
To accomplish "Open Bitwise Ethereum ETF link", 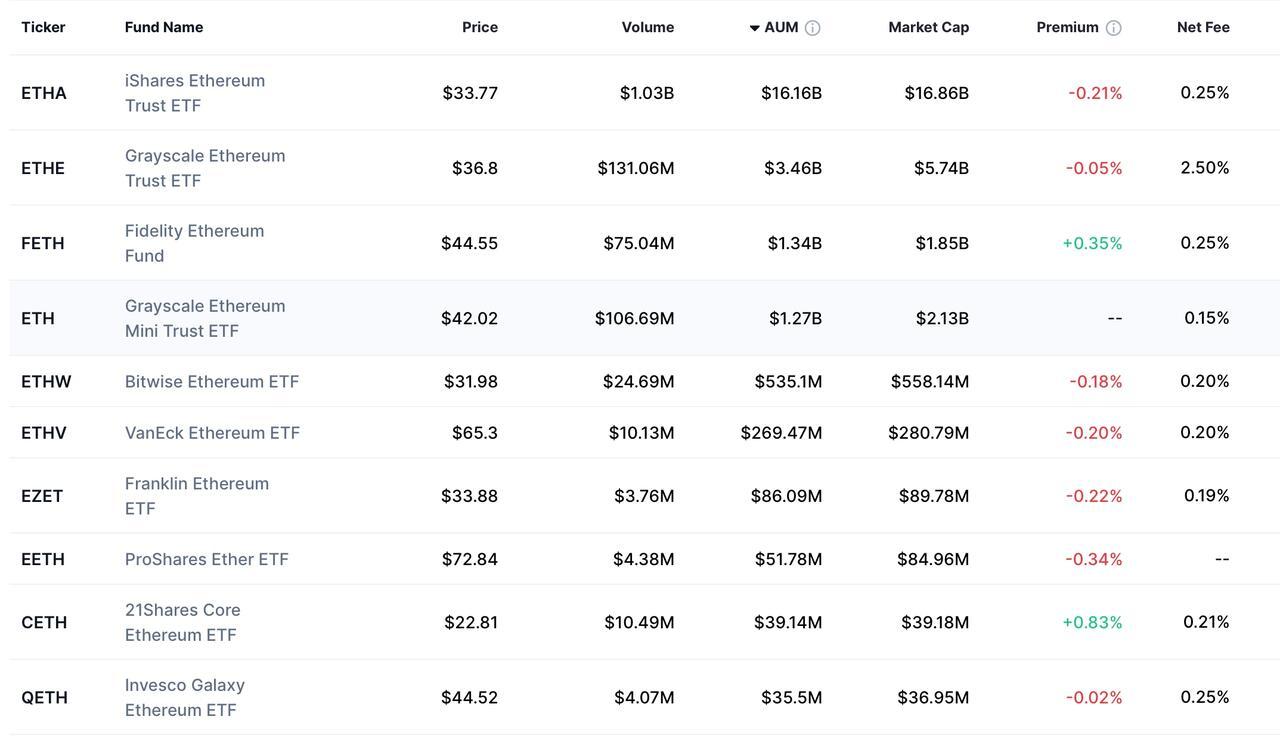I will 212,381.
